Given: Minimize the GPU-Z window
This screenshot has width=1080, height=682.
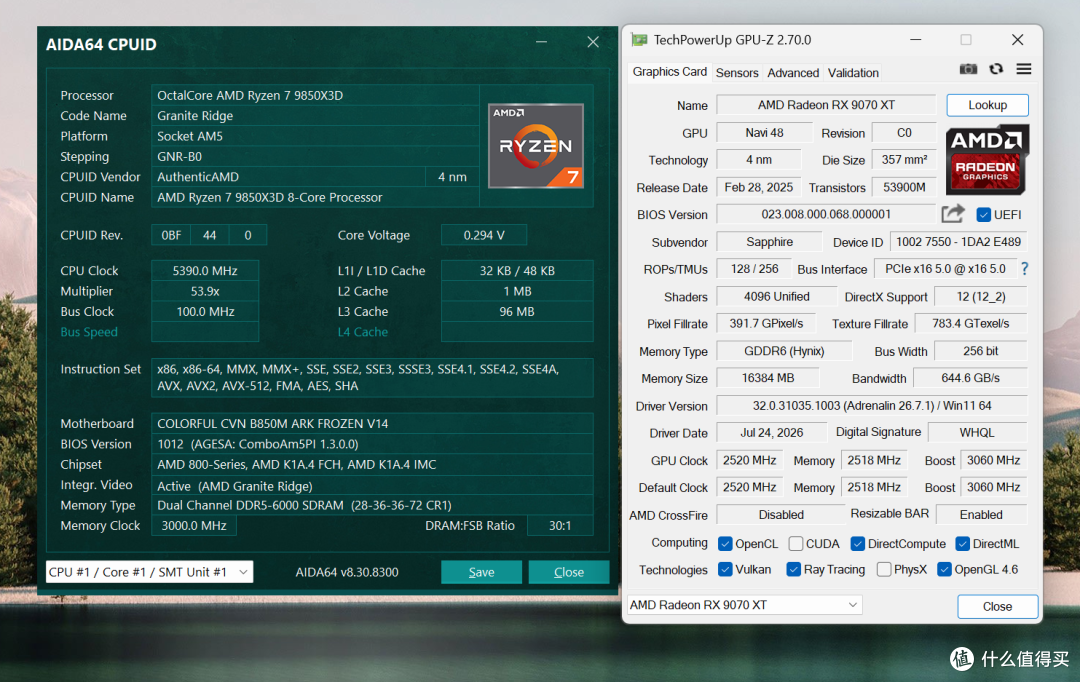Looking at the screenshot, I should point(915,40).
